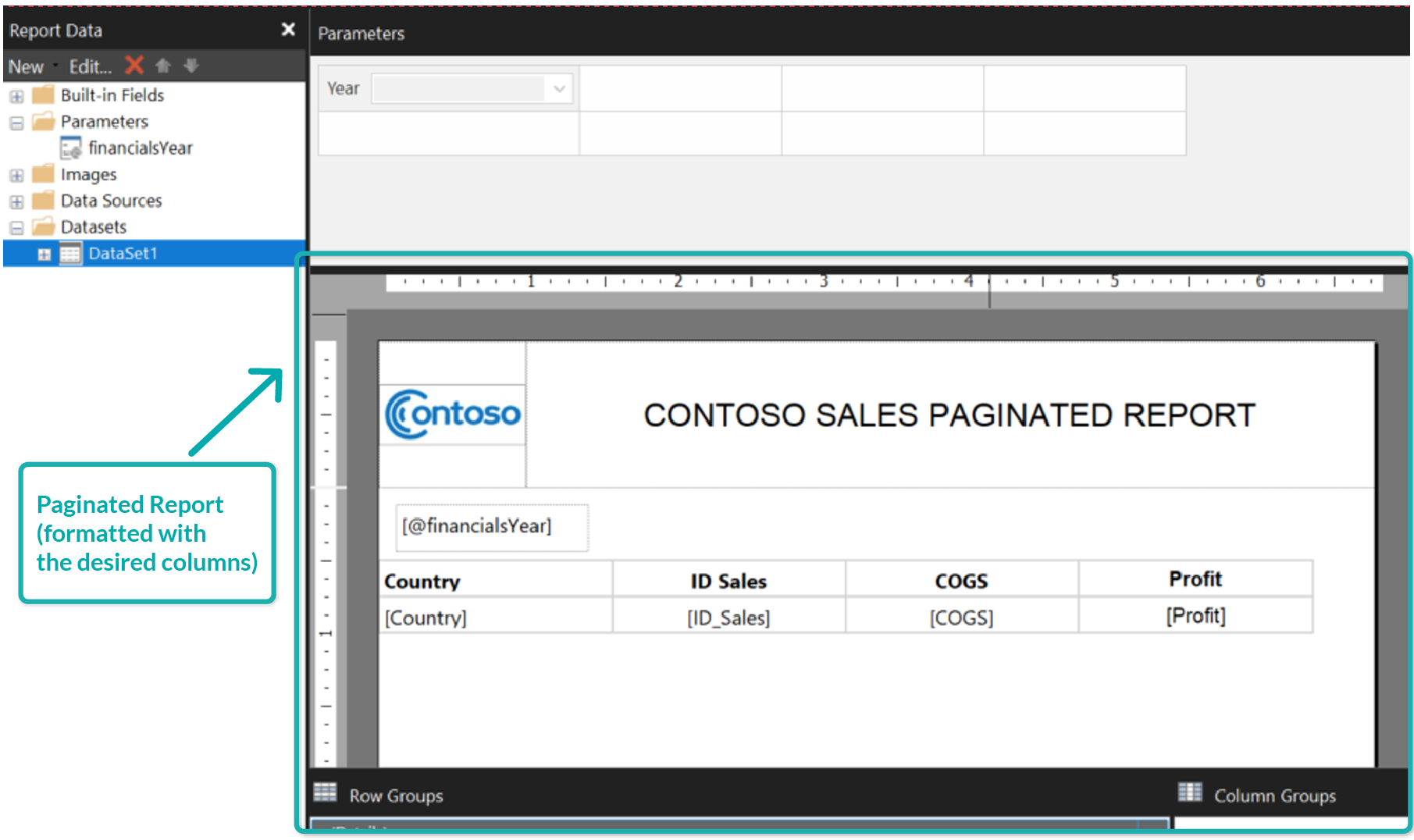This screenshot has height=840, width=1414.
Task: Select the Country header cell
Action: 496,580
